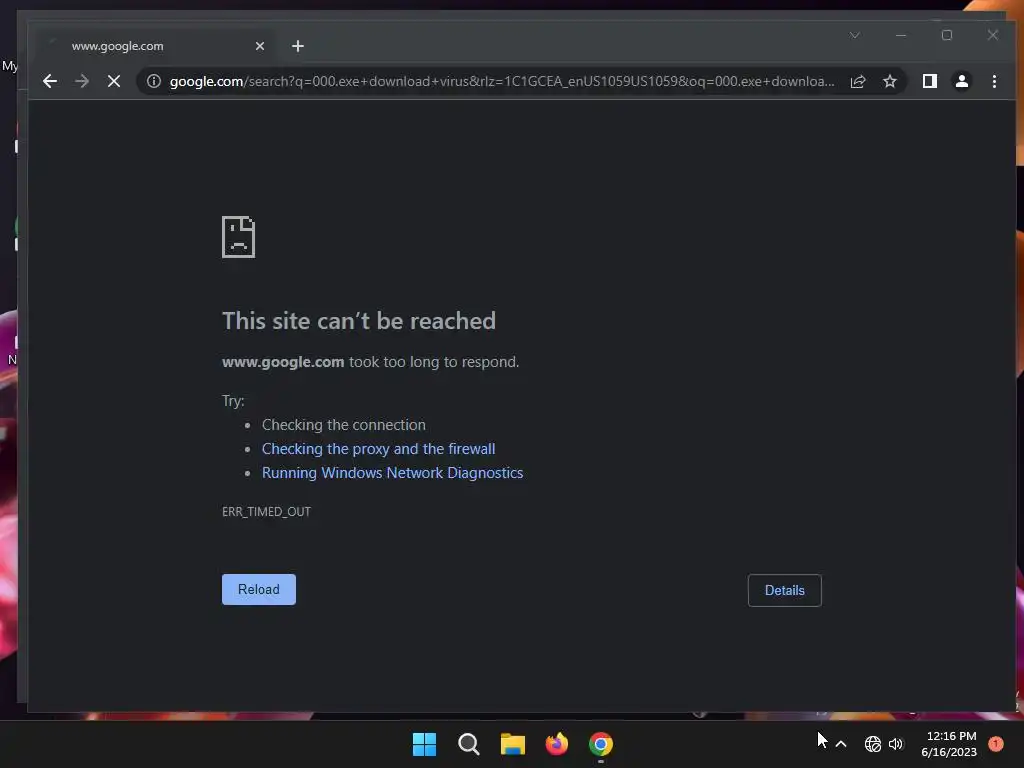Click the Chrome taskbar icon
Image resolution: width=1024 pixels, height=768 pixels.
601,744
